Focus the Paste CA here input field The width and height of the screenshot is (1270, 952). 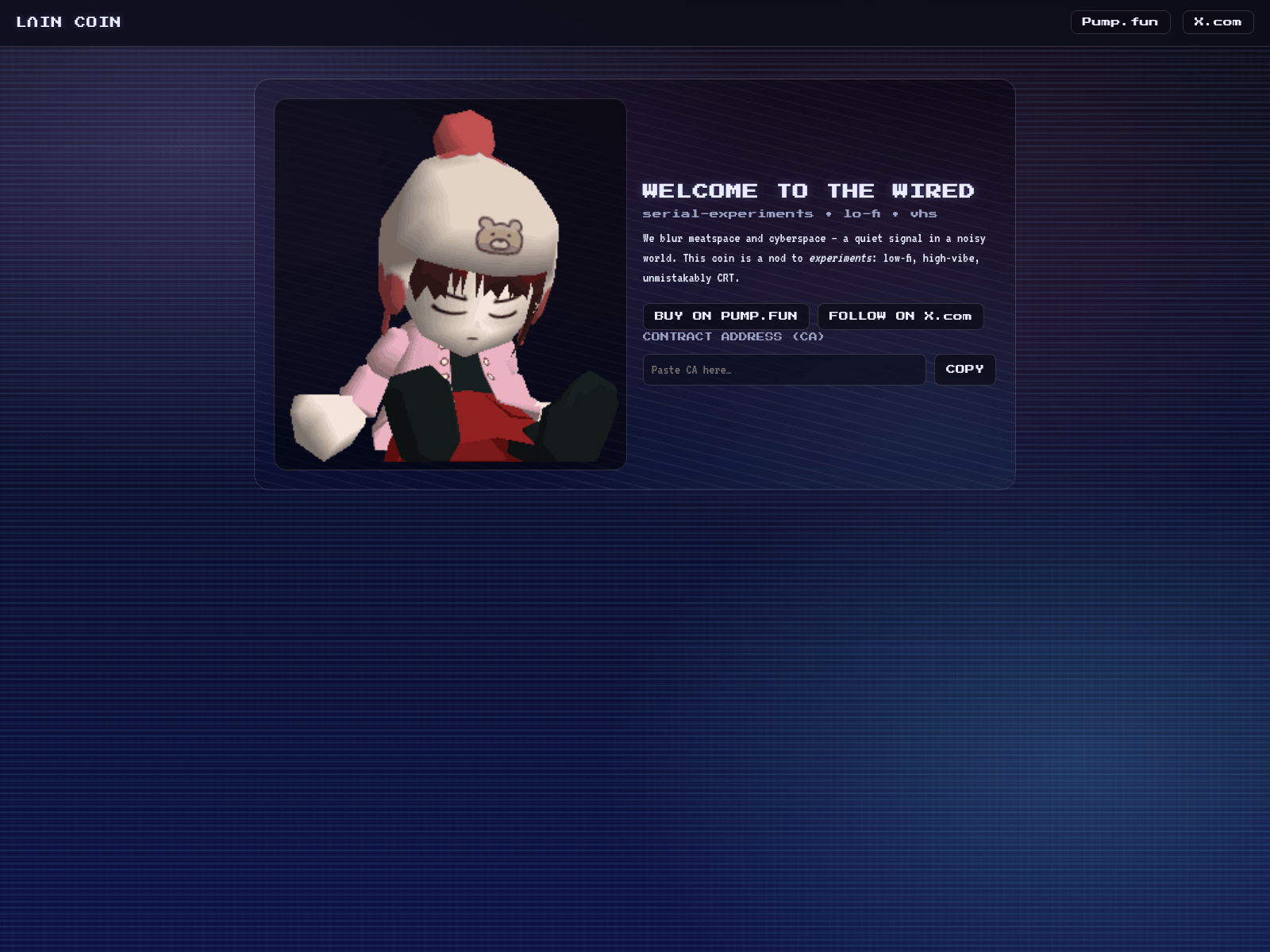(x=784, y=370)
